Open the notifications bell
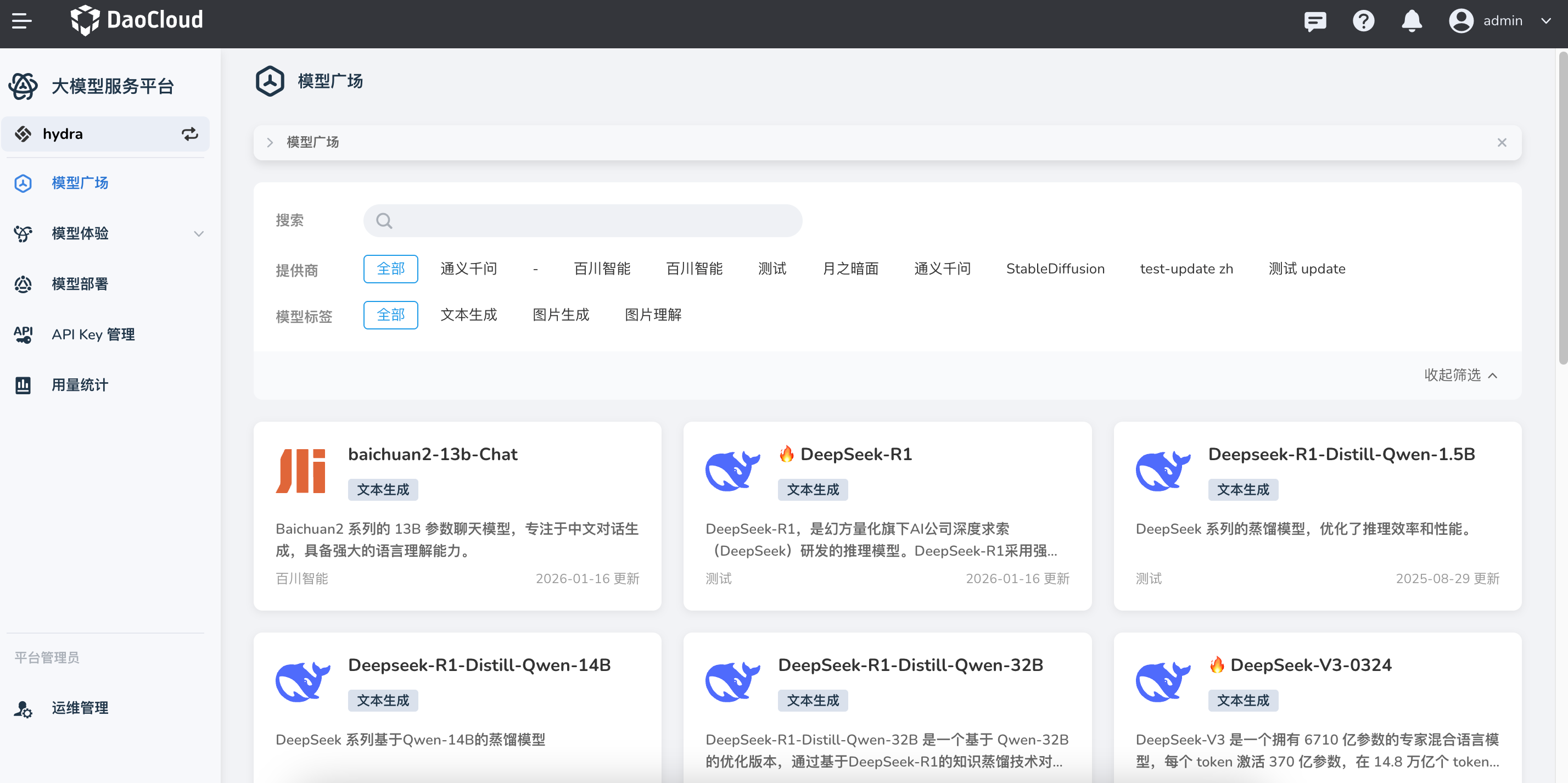 [x=1411, y=21]
